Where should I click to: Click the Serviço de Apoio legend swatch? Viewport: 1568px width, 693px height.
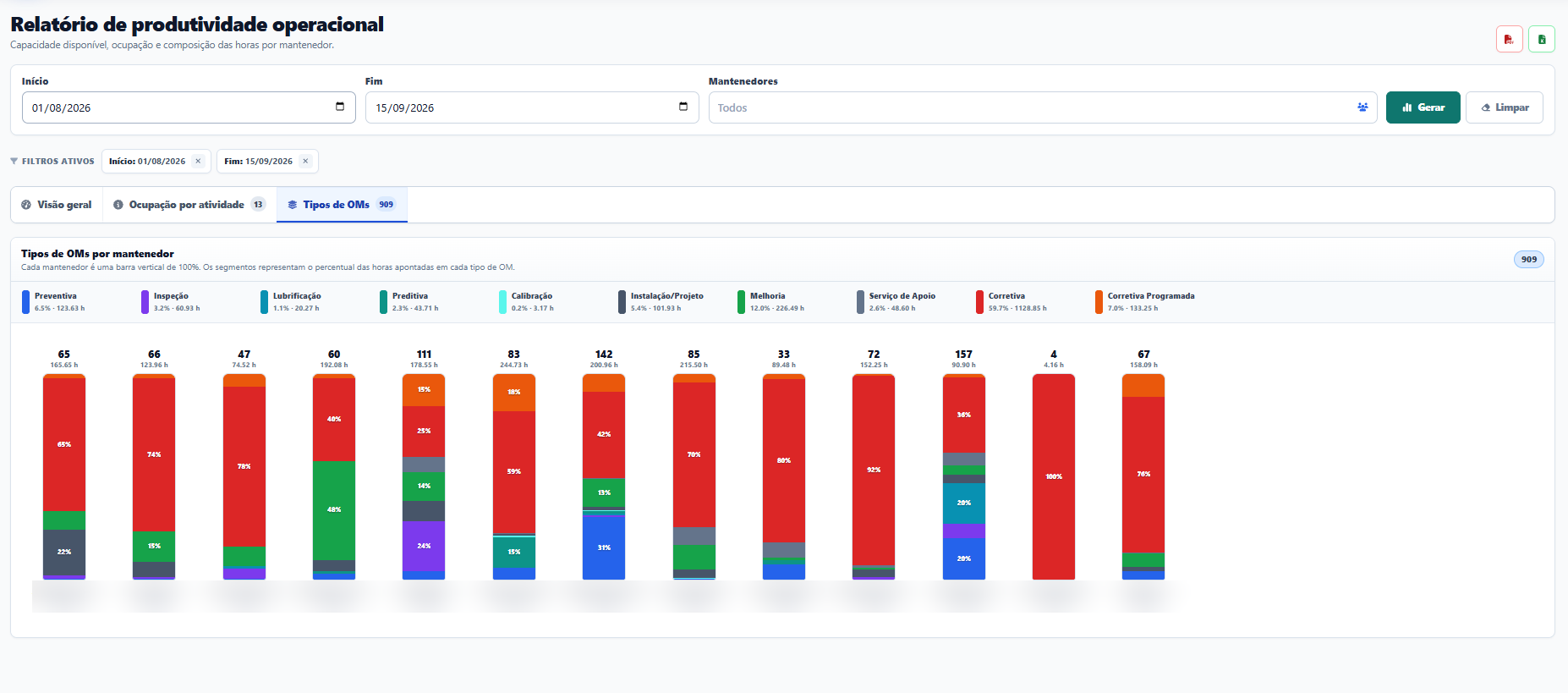(x=861, y=302)
